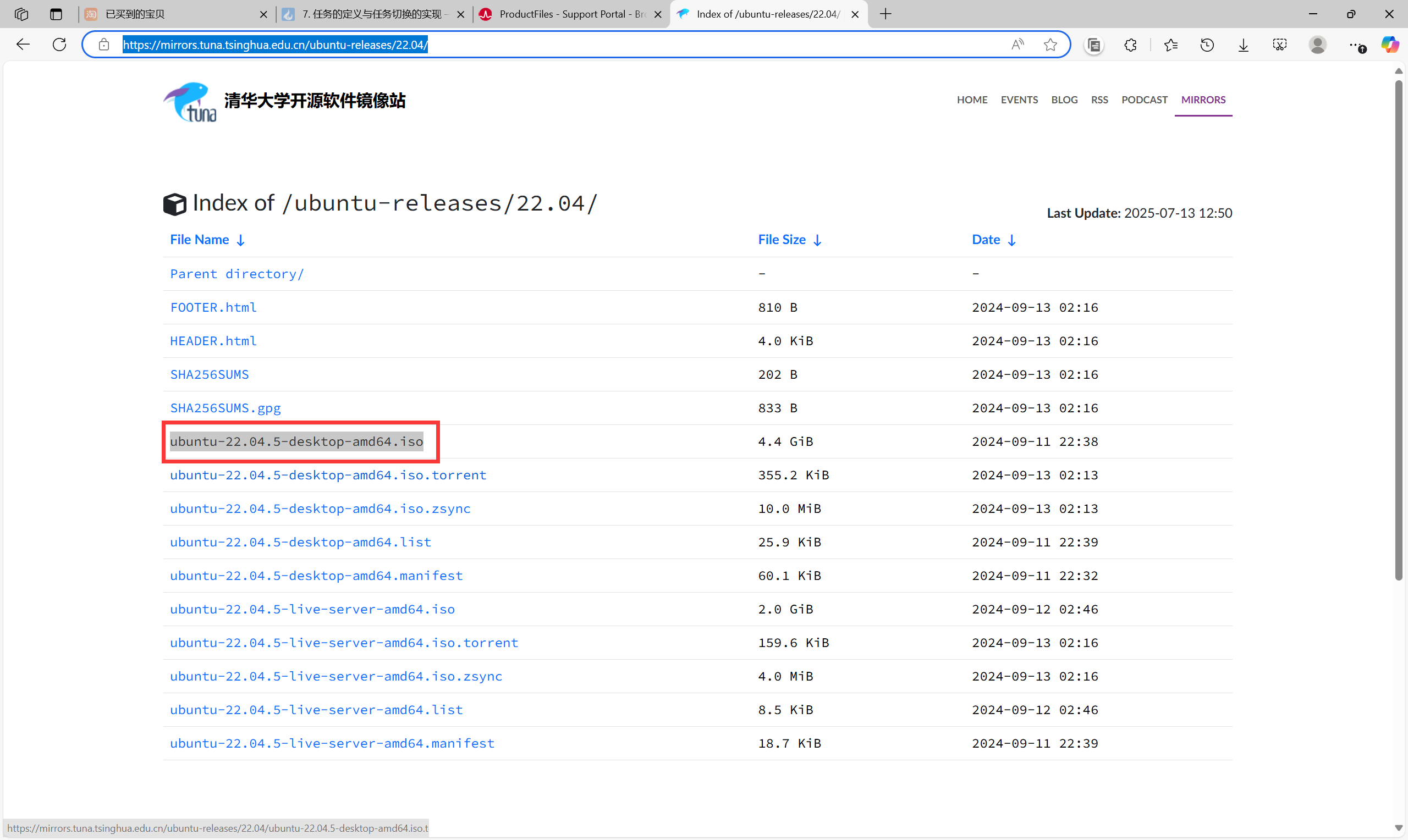This screenshot has height=840, width=1408.
Task: Open the read aloud icon in address bar
Action: click(1018, 44)
